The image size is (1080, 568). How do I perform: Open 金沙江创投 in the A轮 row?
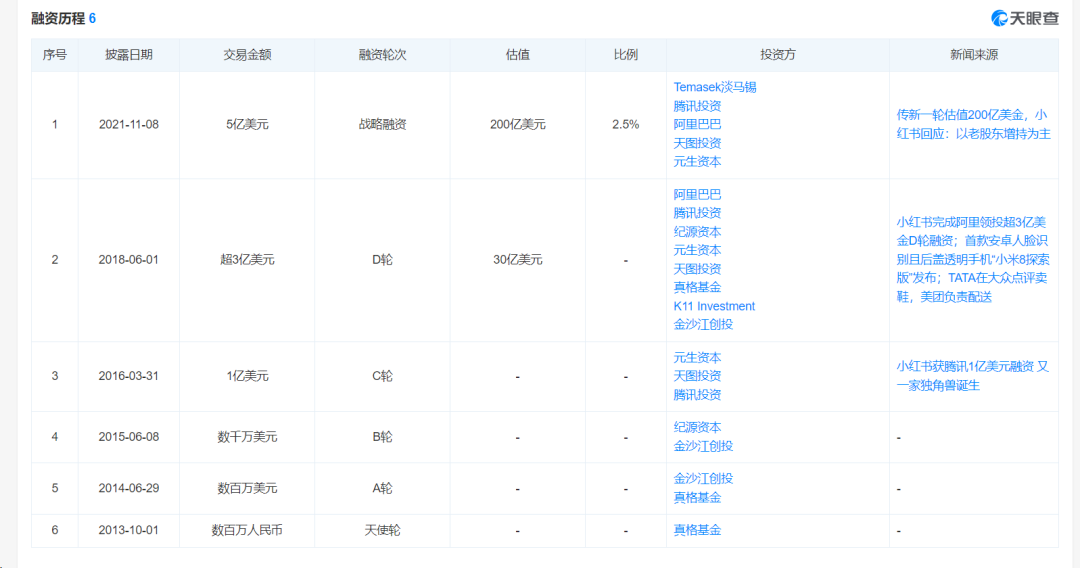click(703, 479)
